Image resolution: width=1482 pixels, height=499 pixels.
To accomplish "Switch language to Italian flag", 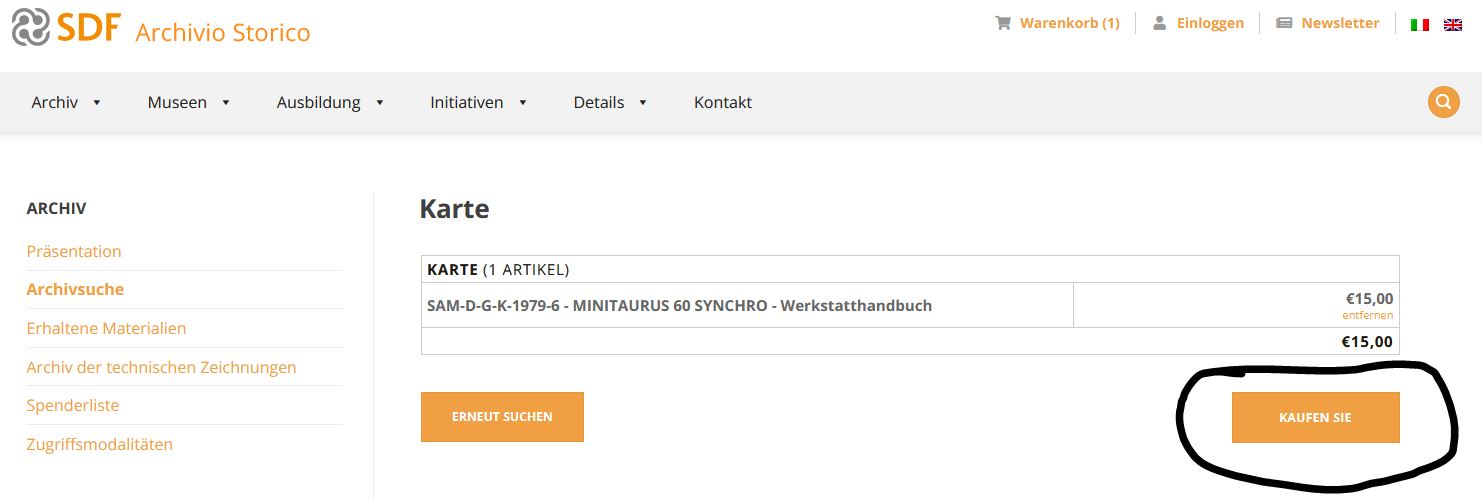I will click(x=1419, y=24).
